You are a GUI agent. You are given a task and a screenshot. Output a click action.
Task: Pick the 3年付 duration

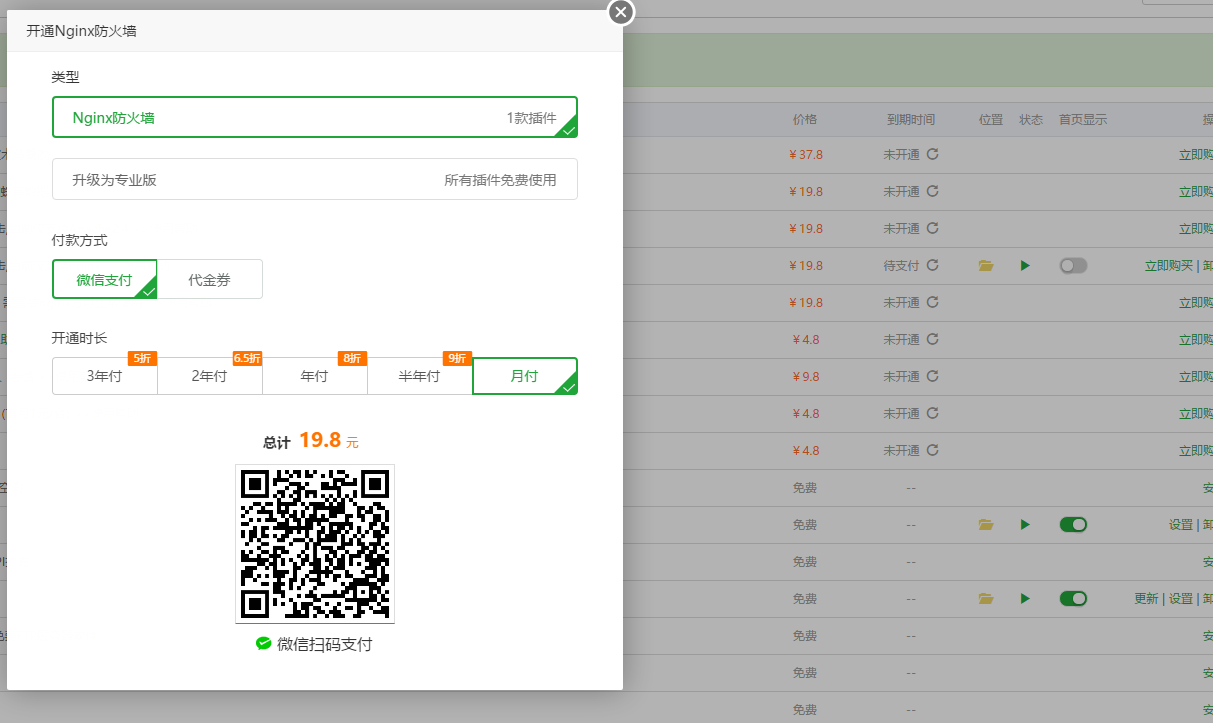[105, 376]
